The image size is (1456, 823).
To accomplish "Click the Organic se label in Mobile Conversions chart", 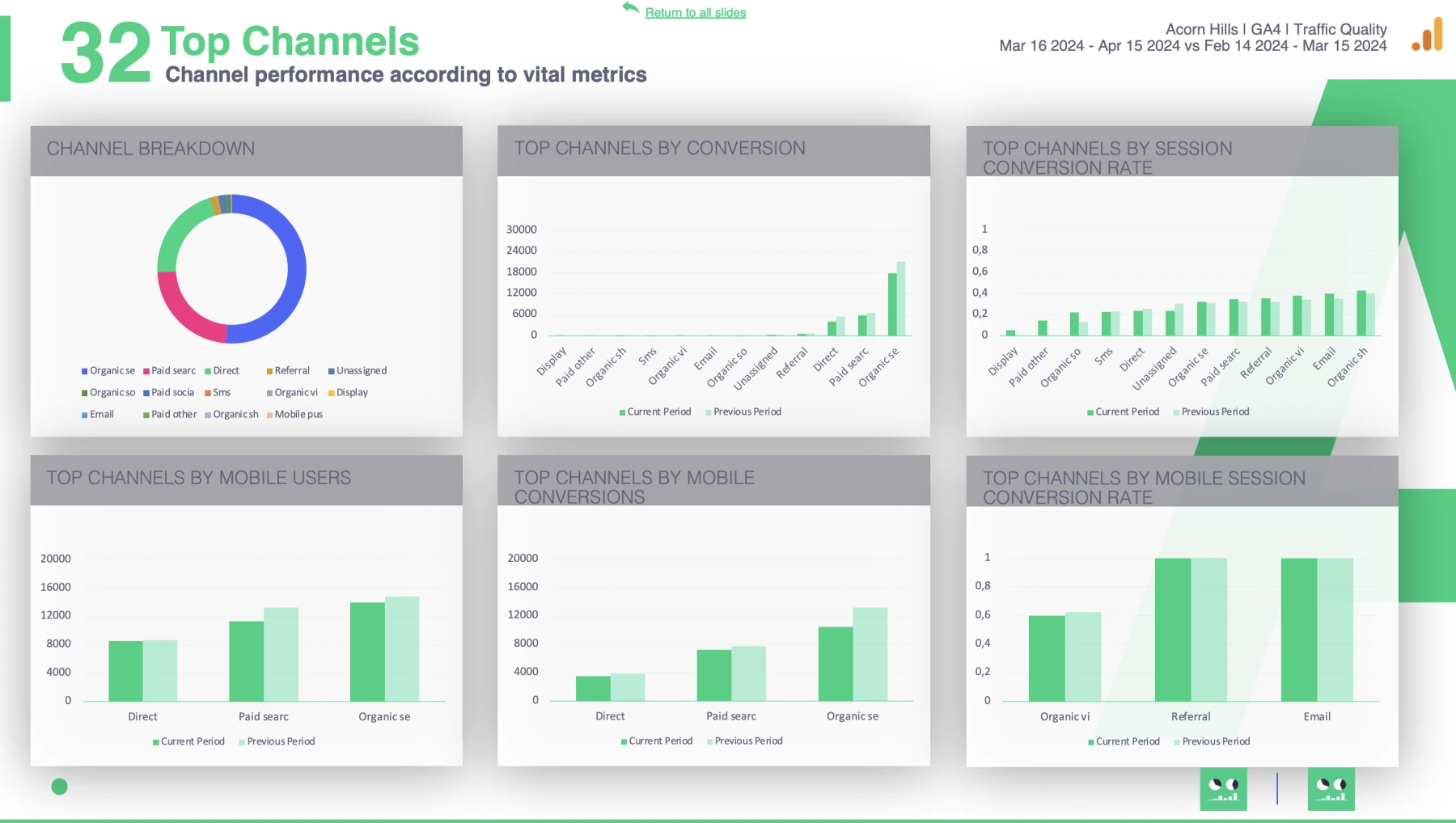I will tap(853, 716).
